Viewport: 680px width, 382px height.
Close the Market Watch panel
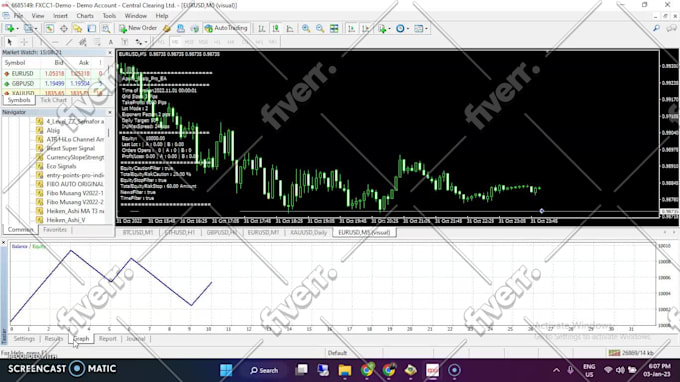109,52
